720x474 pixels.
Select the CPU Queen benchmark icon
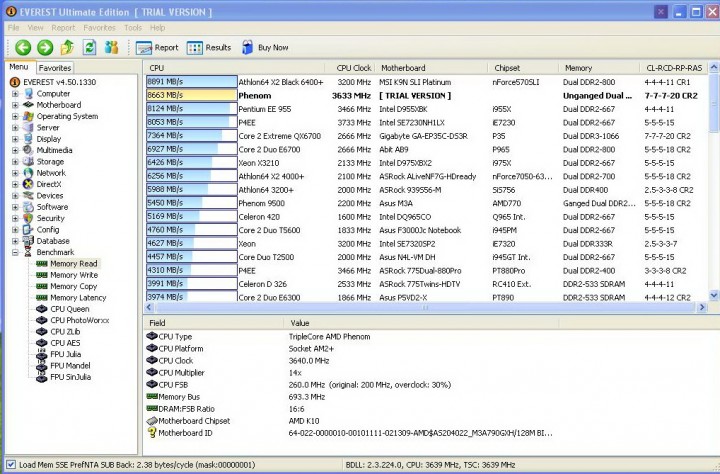coord(42,309)
